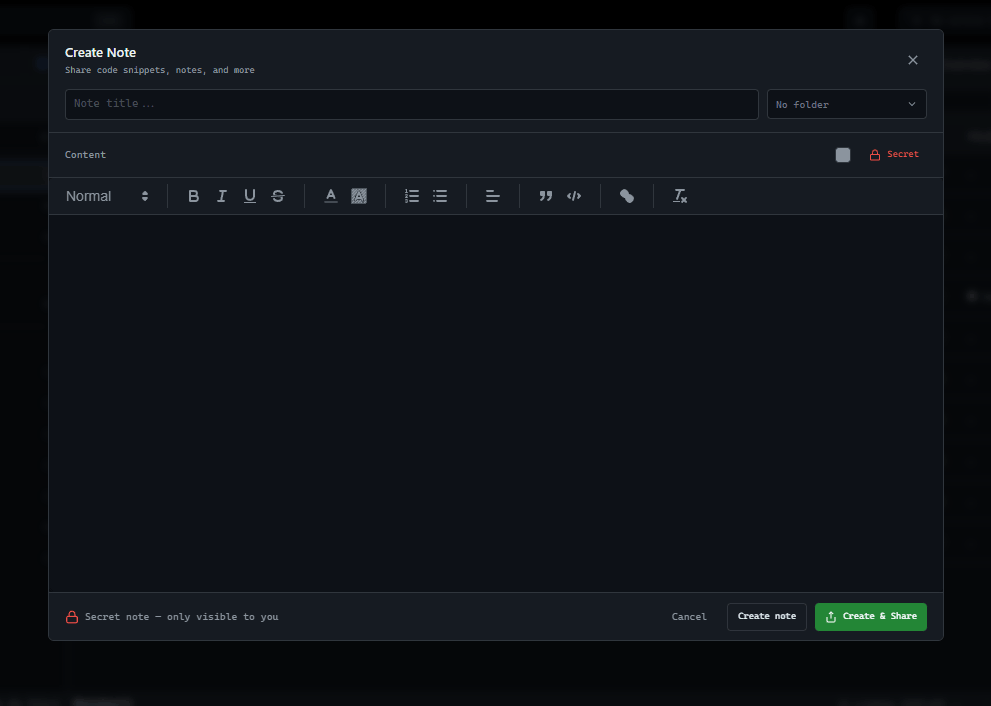Viewport: 991px width, 706px height.
Task: Apply underline formatting
Action: [x=249, y=196]
